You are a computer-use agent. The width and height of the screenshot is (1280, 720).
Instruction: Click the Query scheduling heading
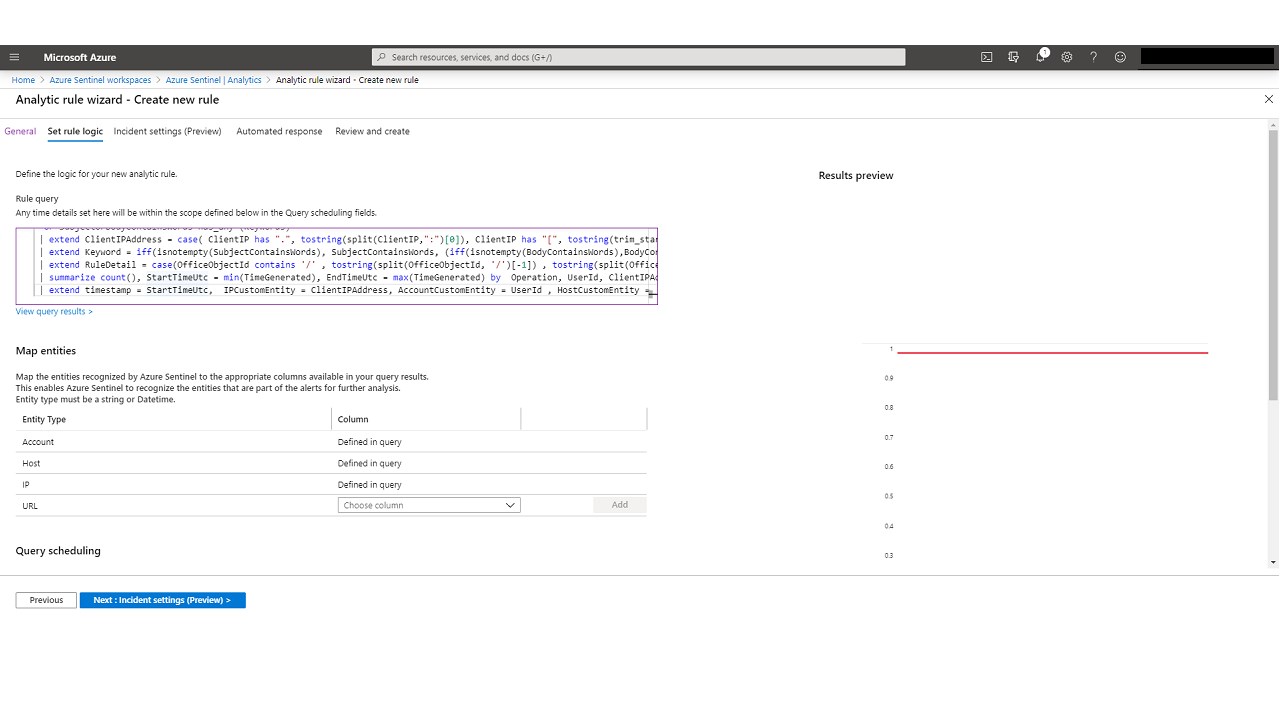[x=58, y=551]
